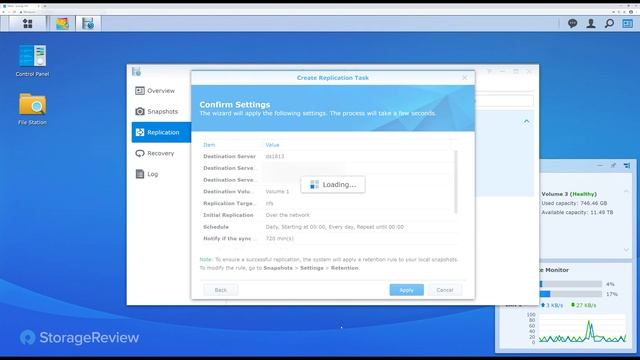
Task: Select the Destination Volume row
Action: tap(327, 191)
